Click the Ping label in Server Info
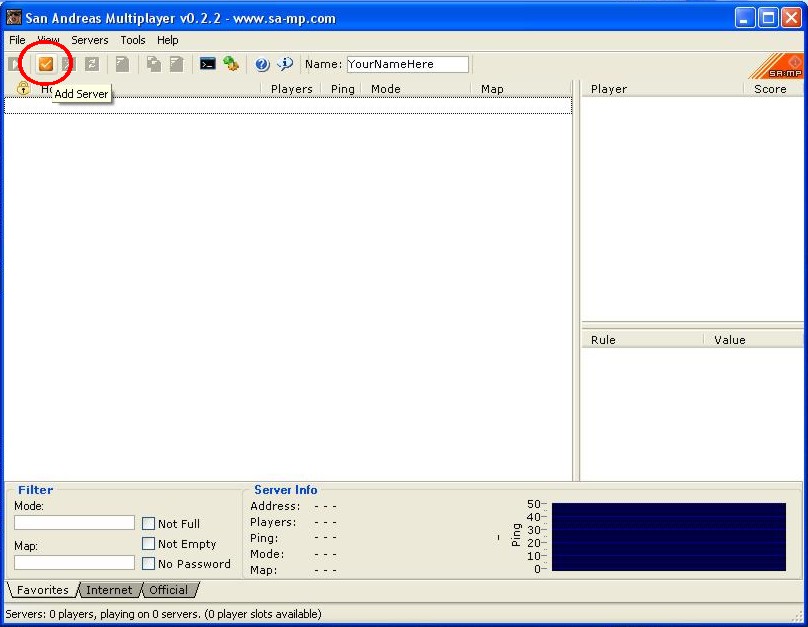The width and height of the screenshot is (808, 627). click(264, 538)
